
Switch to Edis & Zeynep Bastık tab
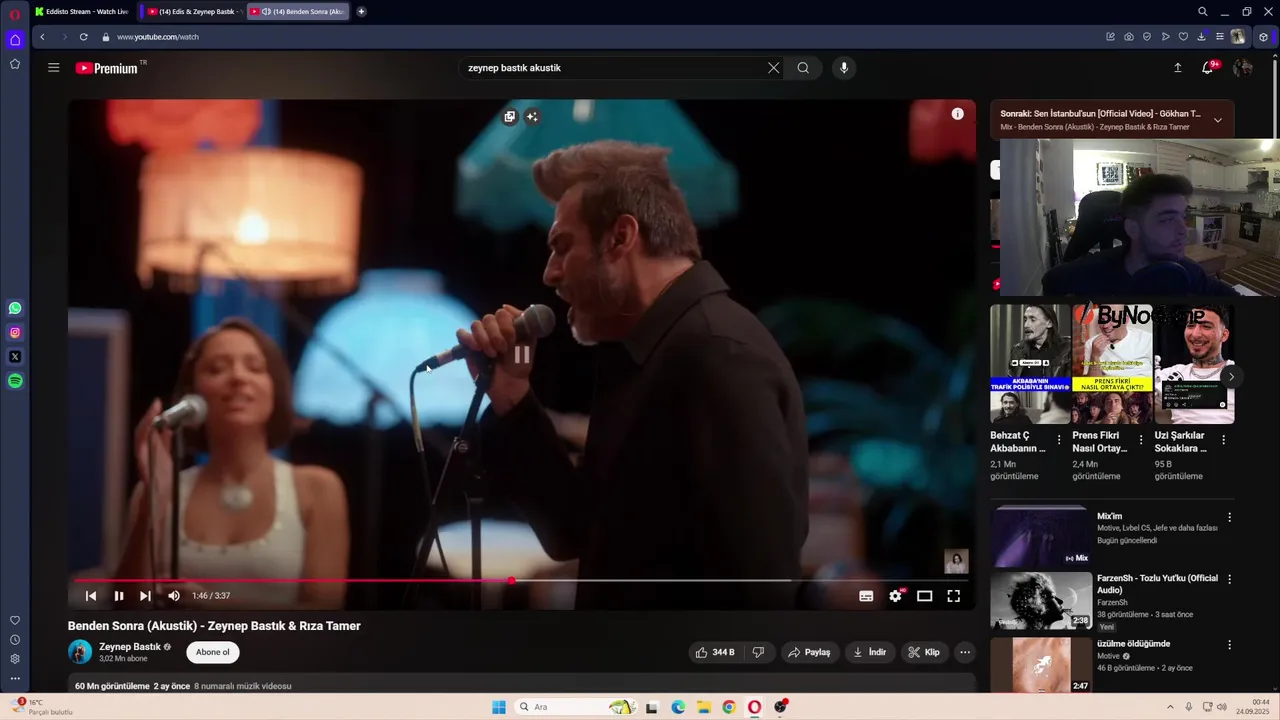(x=193, y=12)
